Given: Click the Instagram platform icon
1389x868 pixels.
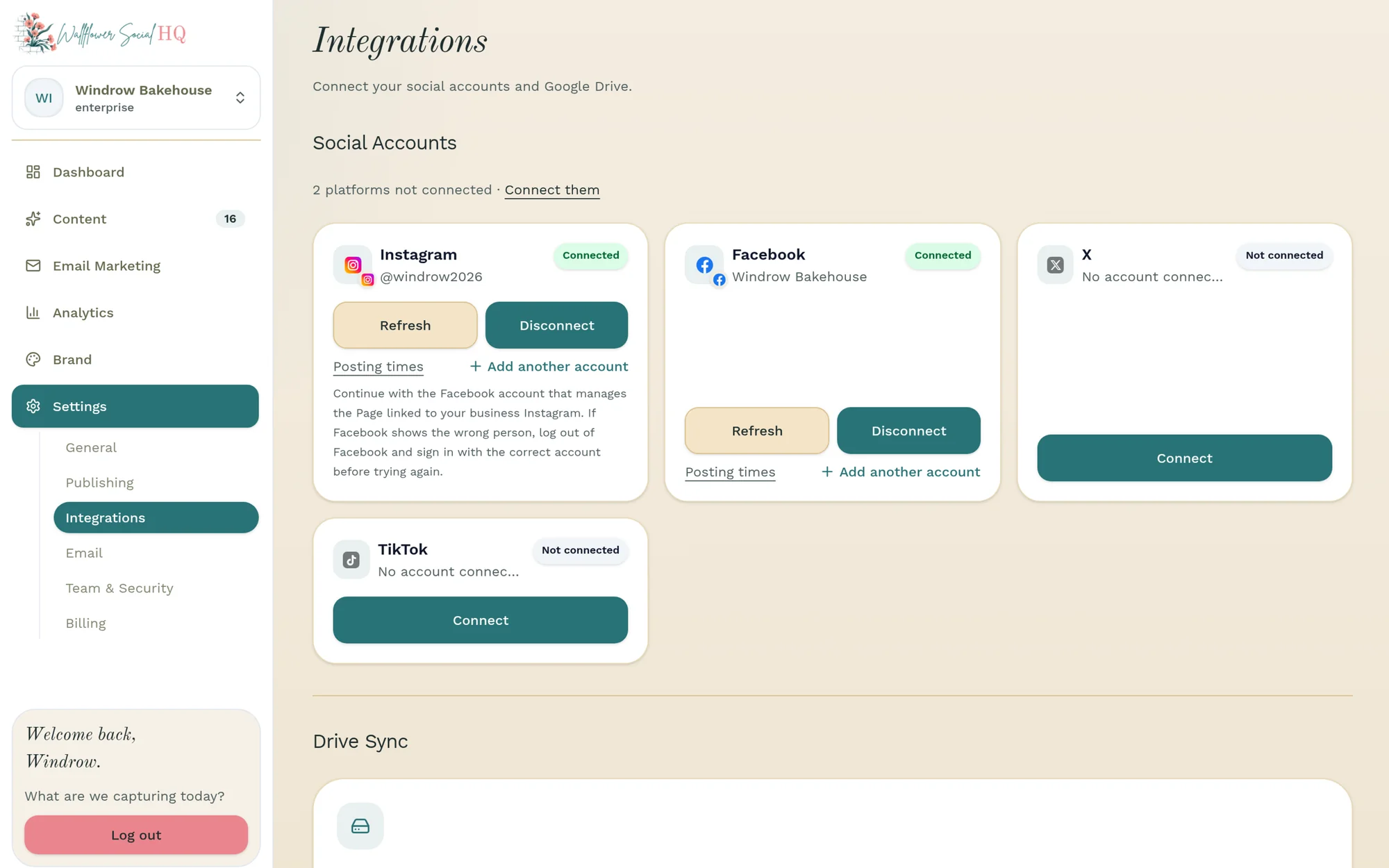Looking at the screenshot, I should coord(353,265).
